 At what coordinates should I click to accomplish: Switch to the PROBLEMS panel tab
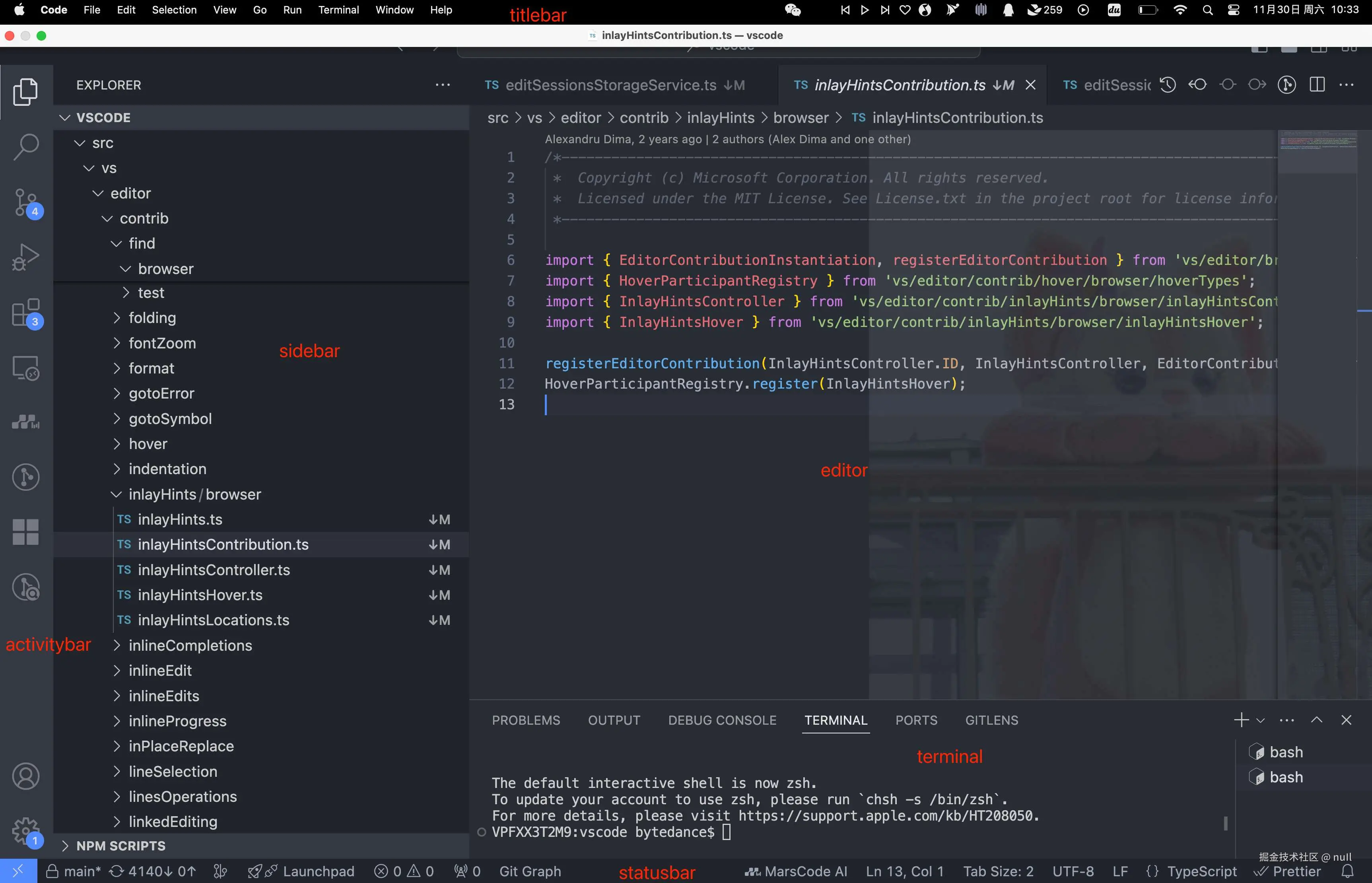(x=525, y=720)
